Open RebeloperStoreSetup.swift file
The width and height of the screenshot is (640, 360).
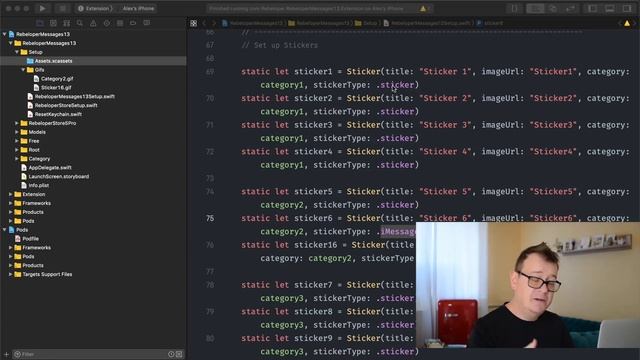tap(66, 105)
